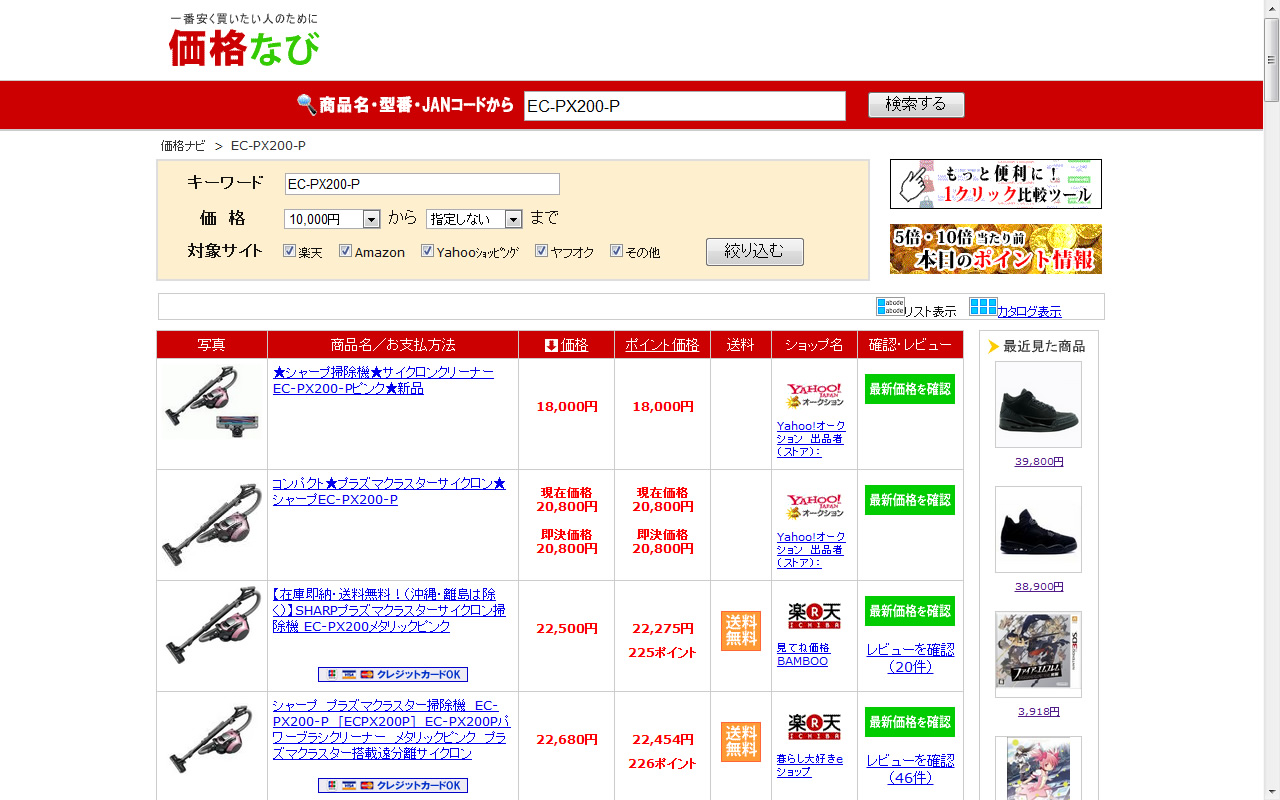Switch to list view icon (リスト表示)
The image size is (1280, 800).
click(890, 306)
